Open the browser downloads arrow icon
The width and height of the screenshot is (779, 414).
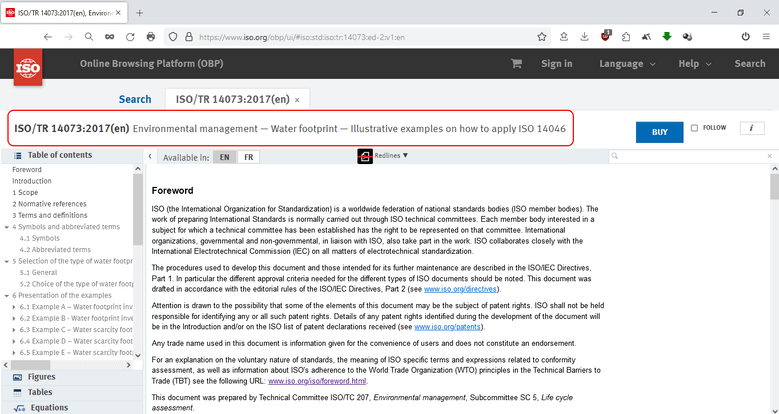point(584,37)
